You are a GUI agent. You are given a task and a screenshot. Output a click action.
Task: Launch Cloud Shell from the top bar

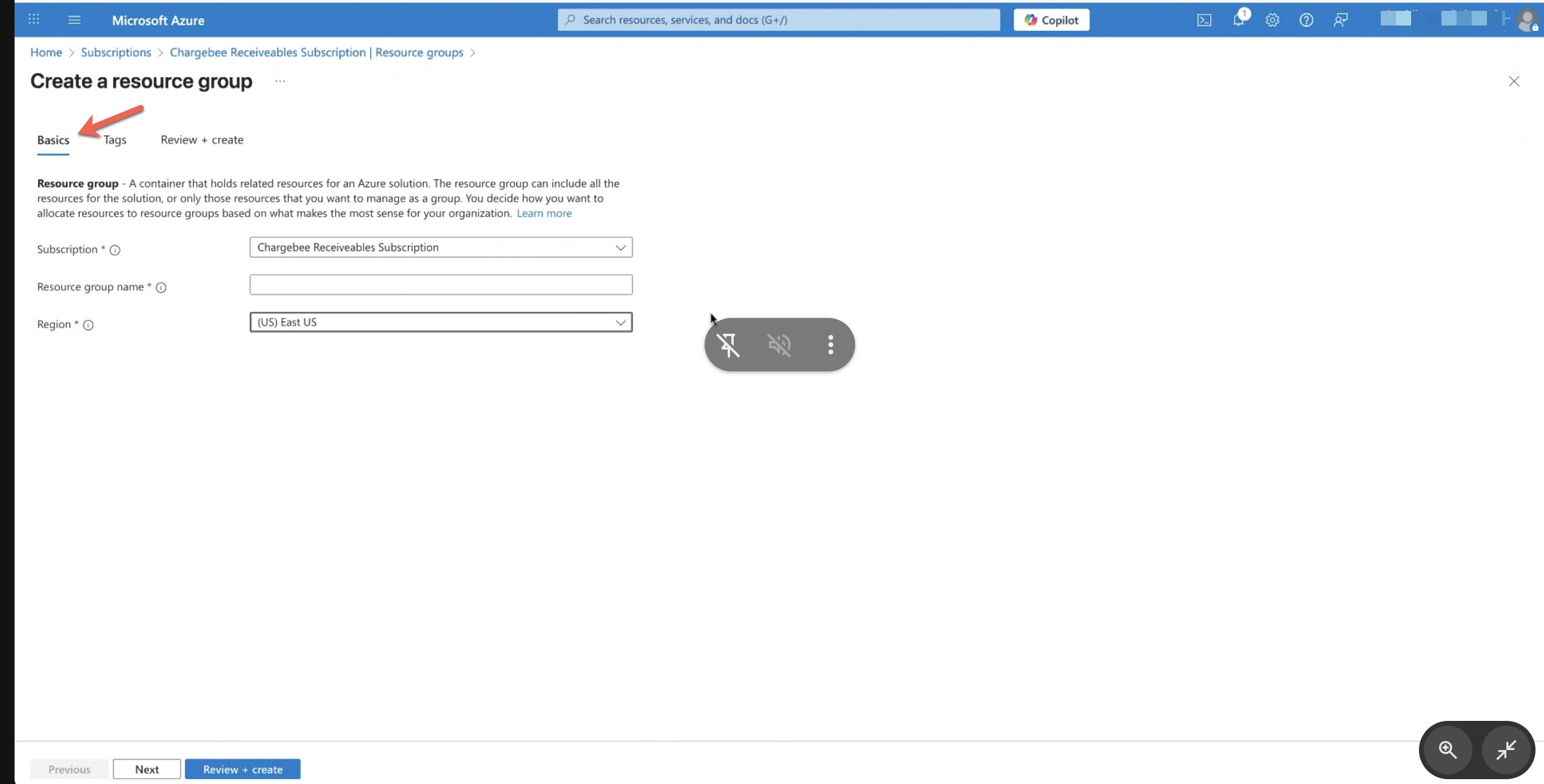[1204, 20]
